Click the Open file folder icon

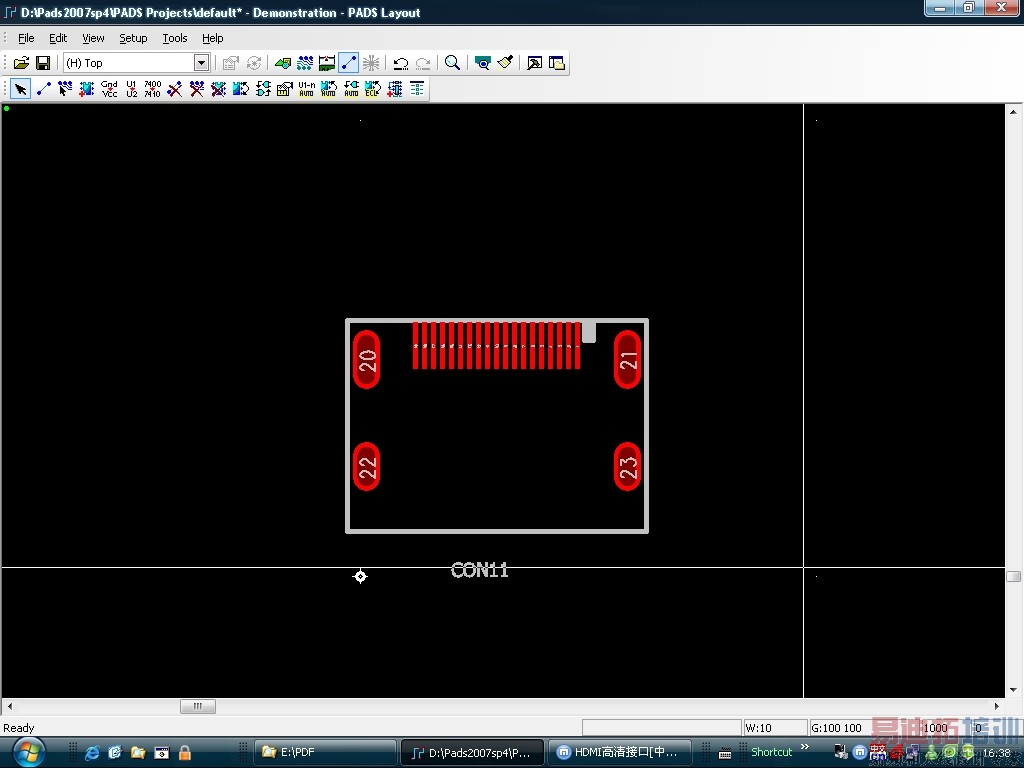point(21,63)
